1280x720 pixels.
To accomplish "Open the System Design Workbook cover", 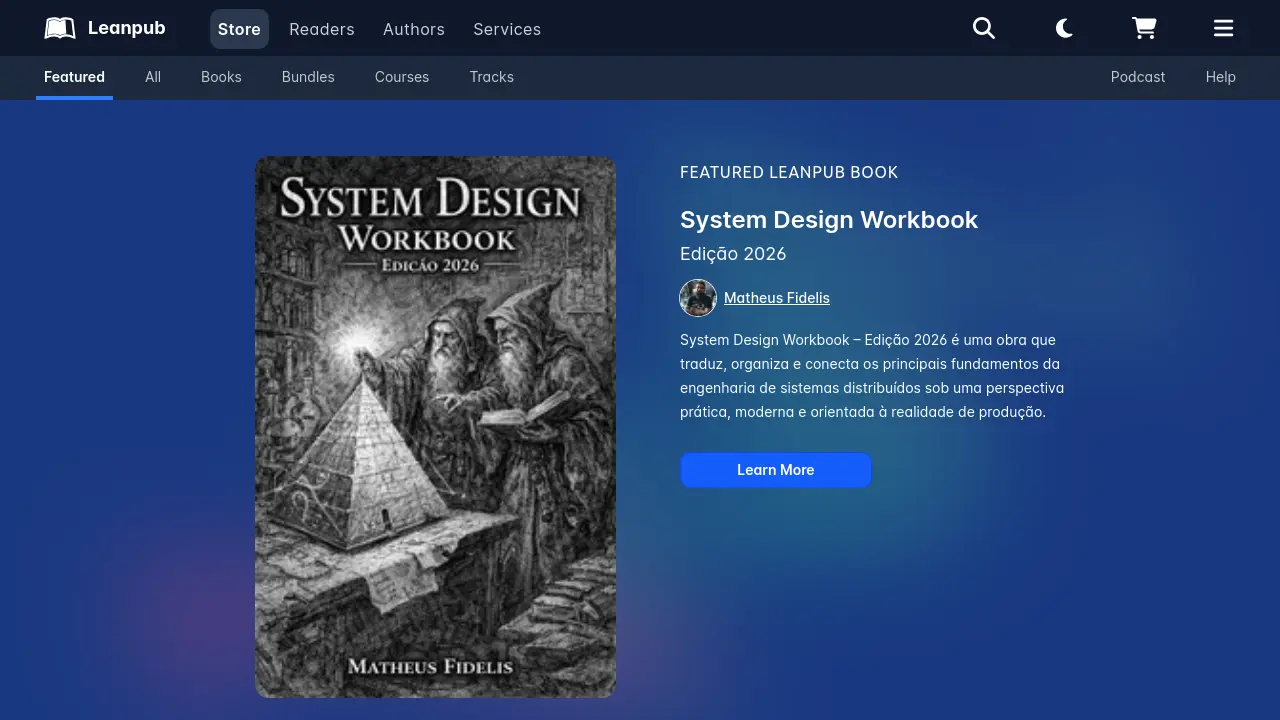I will pyautogui.click(x=435, y=426).
